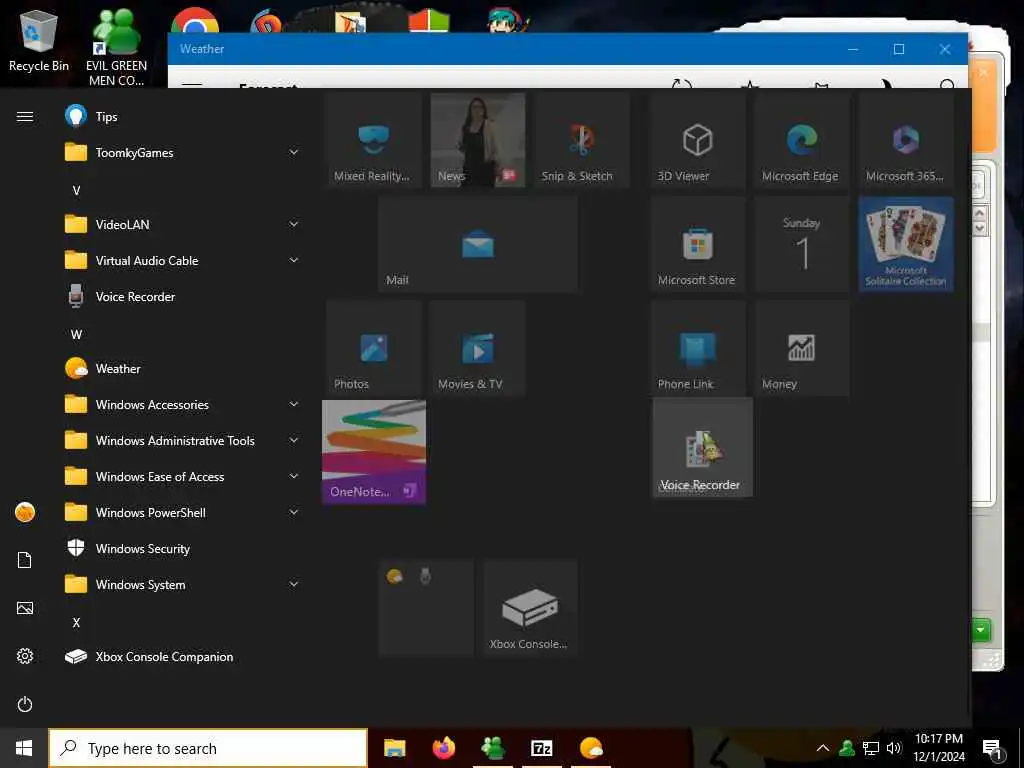Open the OneNote tile
This screenshot has height=768, width=1024.
374,452
